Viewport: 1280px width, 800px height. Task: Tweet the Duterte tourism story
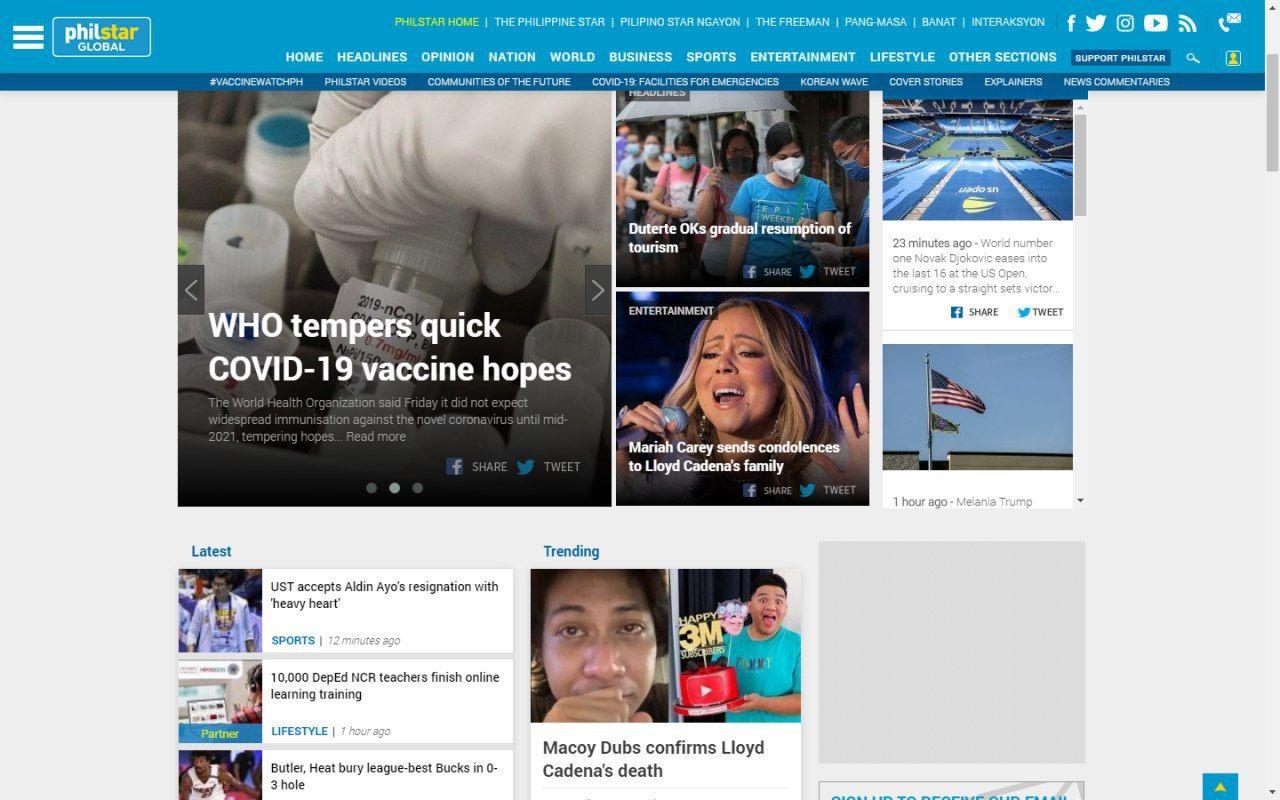(x=827, y=271)
